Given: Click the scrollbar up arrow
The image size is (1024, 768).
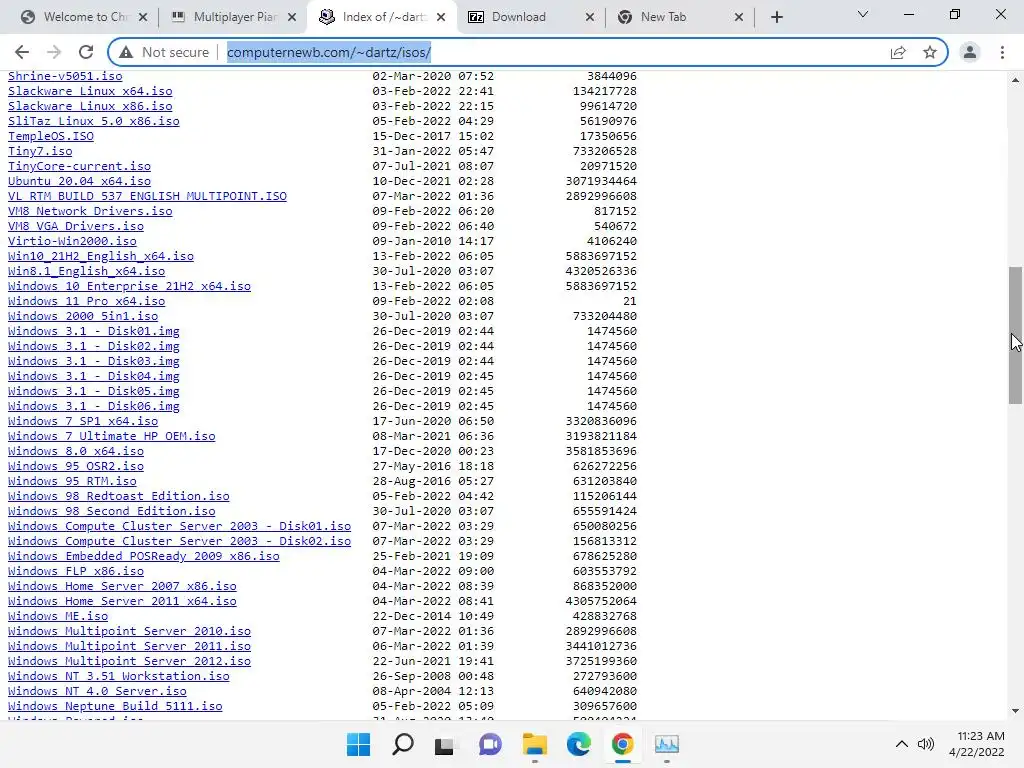Looking at the screenshot, I should 1015,80.
